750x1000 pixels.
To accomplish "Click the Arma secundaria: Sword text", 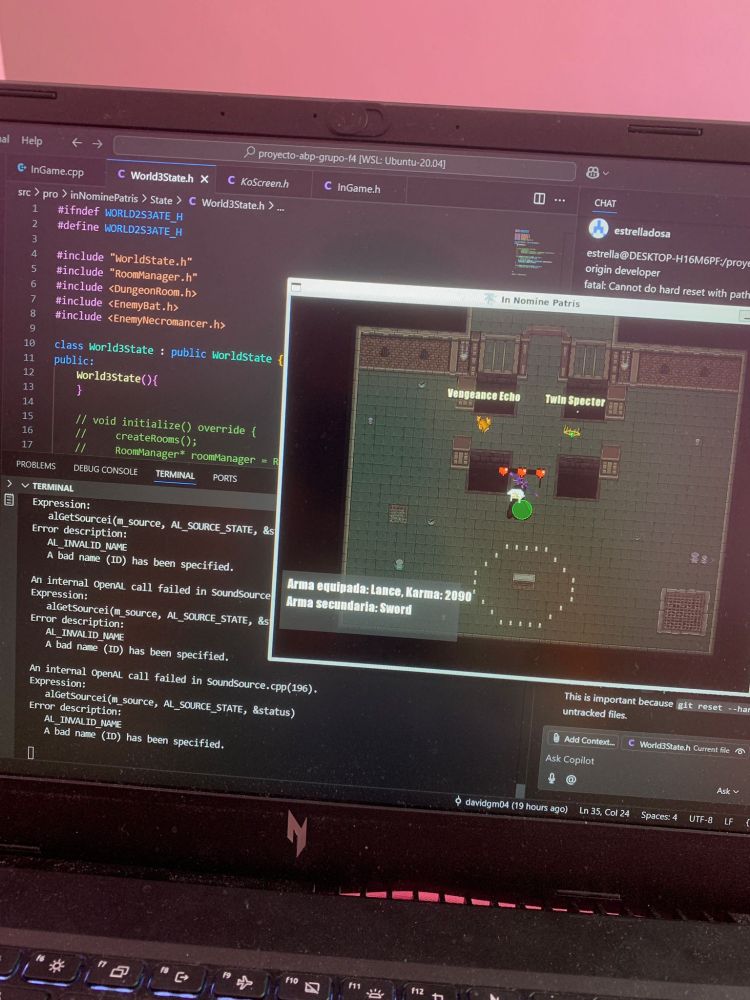I will point(348,605).
